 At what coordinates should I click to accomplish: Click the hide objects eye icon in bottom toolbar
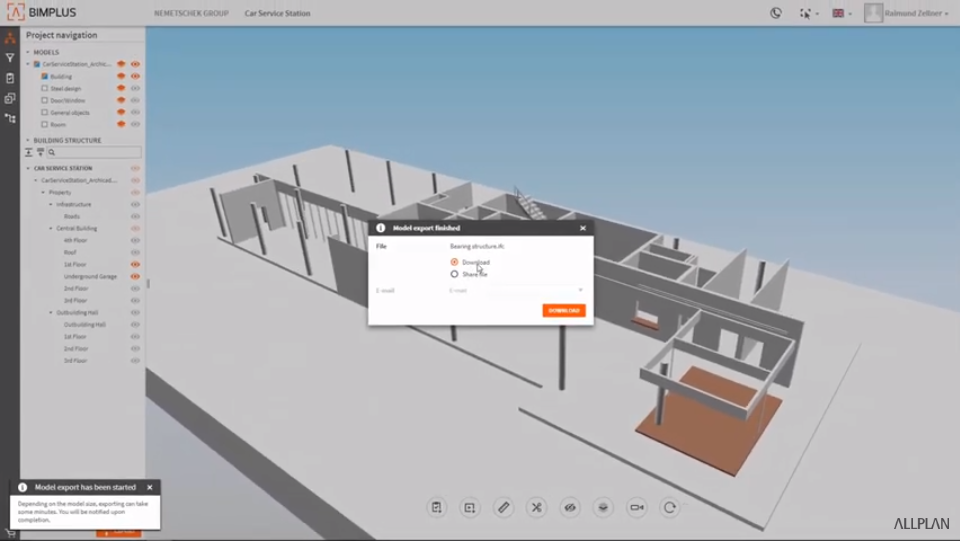click(x=569, y=508)
